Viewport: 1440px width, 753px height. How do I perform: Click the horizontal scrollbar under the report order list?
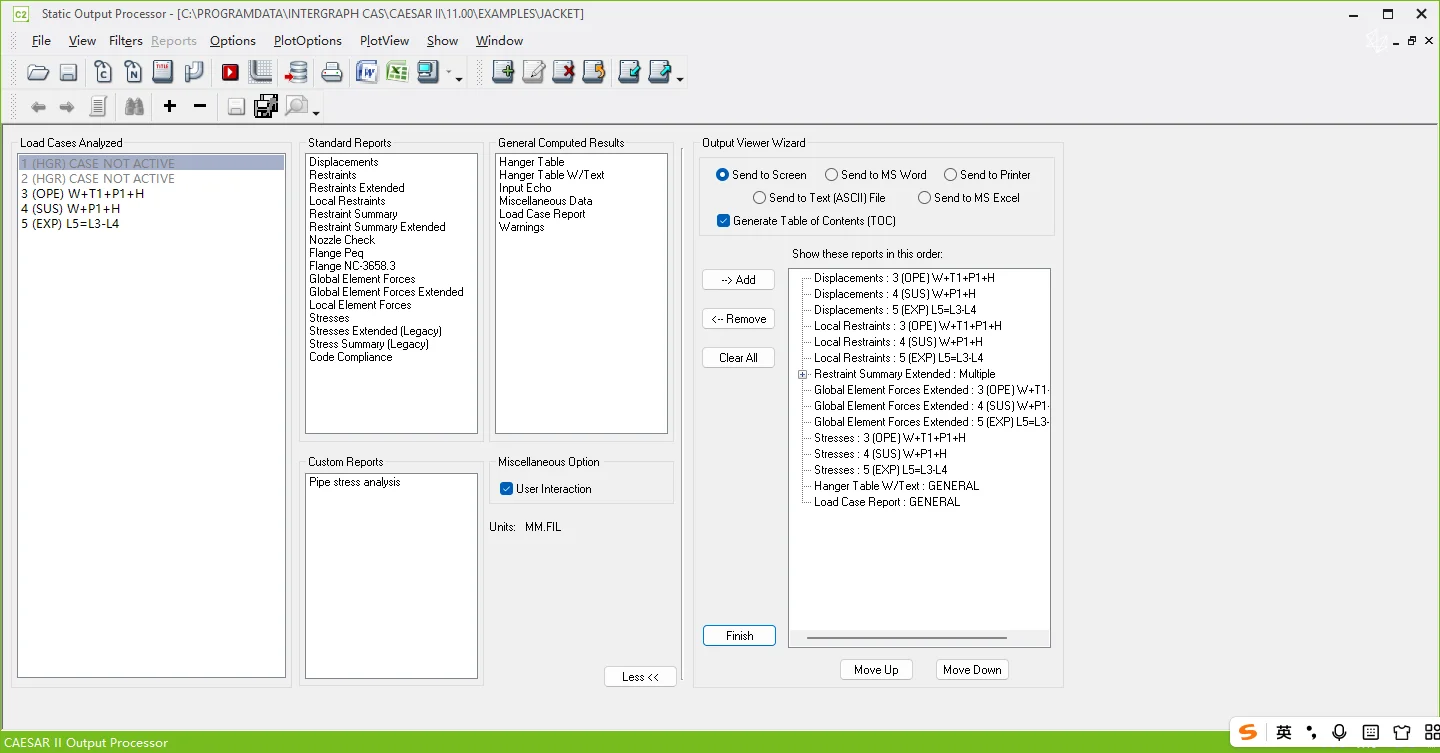coord(907,637)
